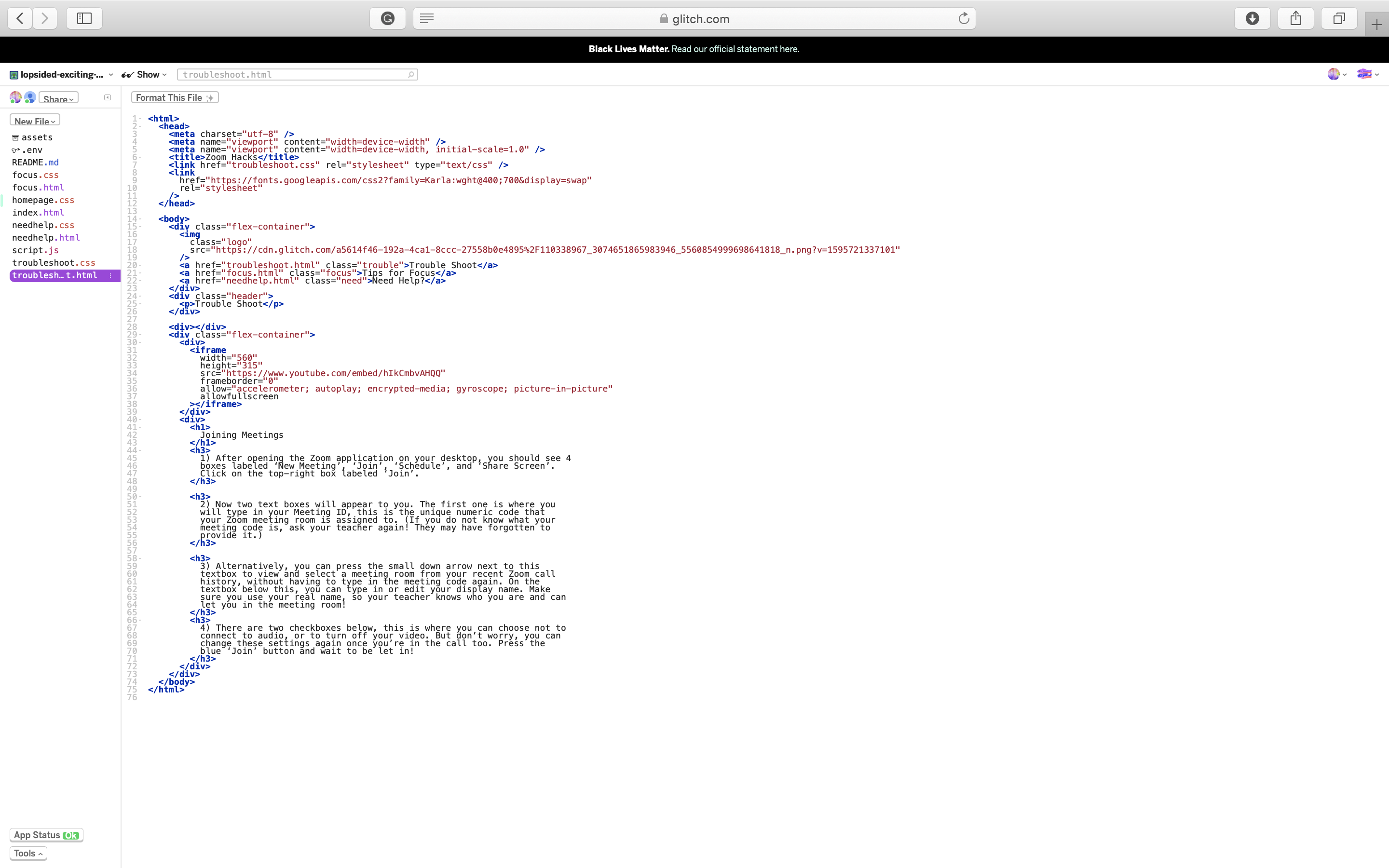
Task: Show all Safari tabs overview
Action: [x=1338, y=18]
